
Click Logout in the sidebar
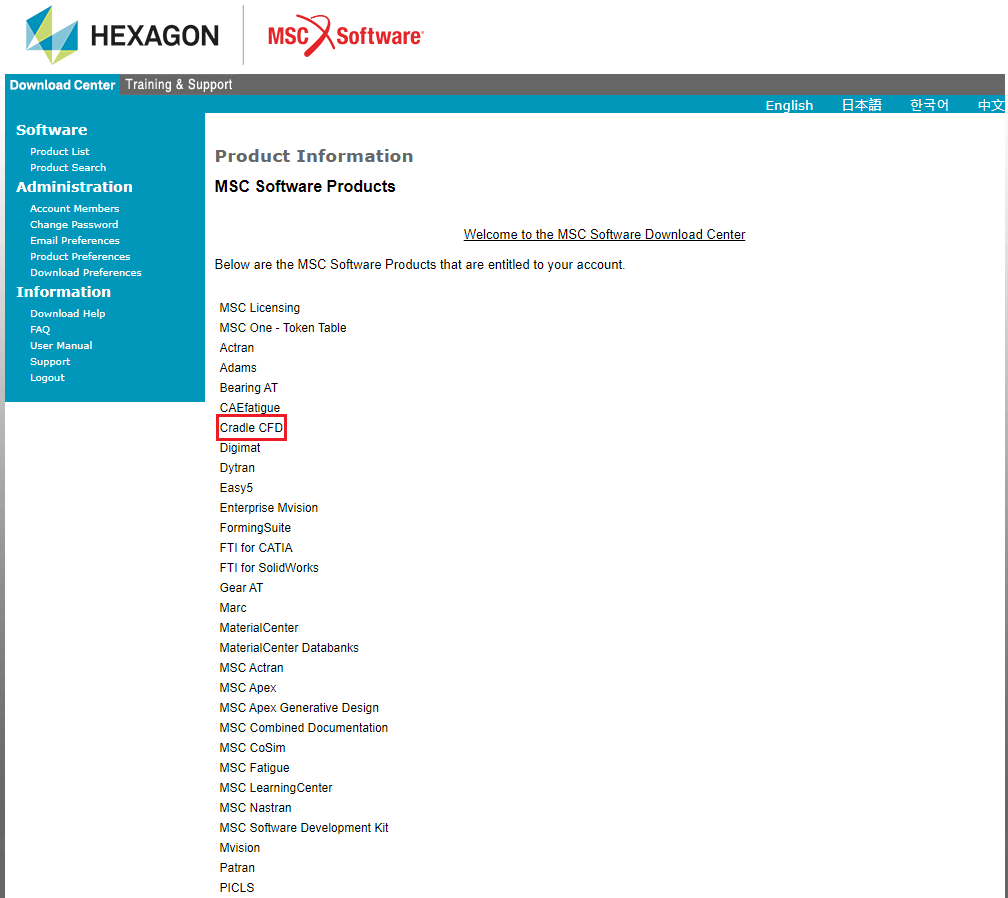click(x=47, y=378)
